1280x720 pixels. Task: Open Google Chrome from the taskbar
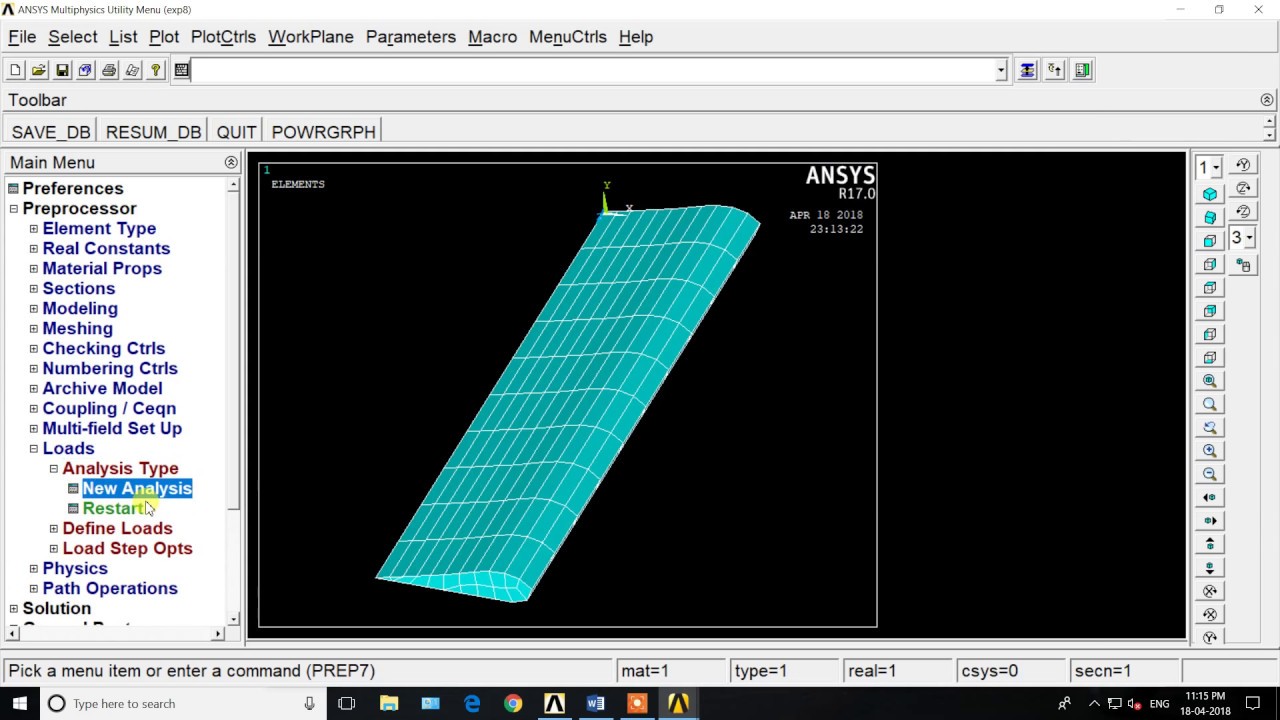(513, 704)
